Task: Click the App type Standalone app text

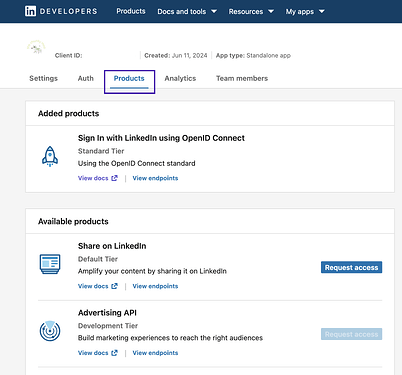Action: pyautogui.click(x=253, y=55)
